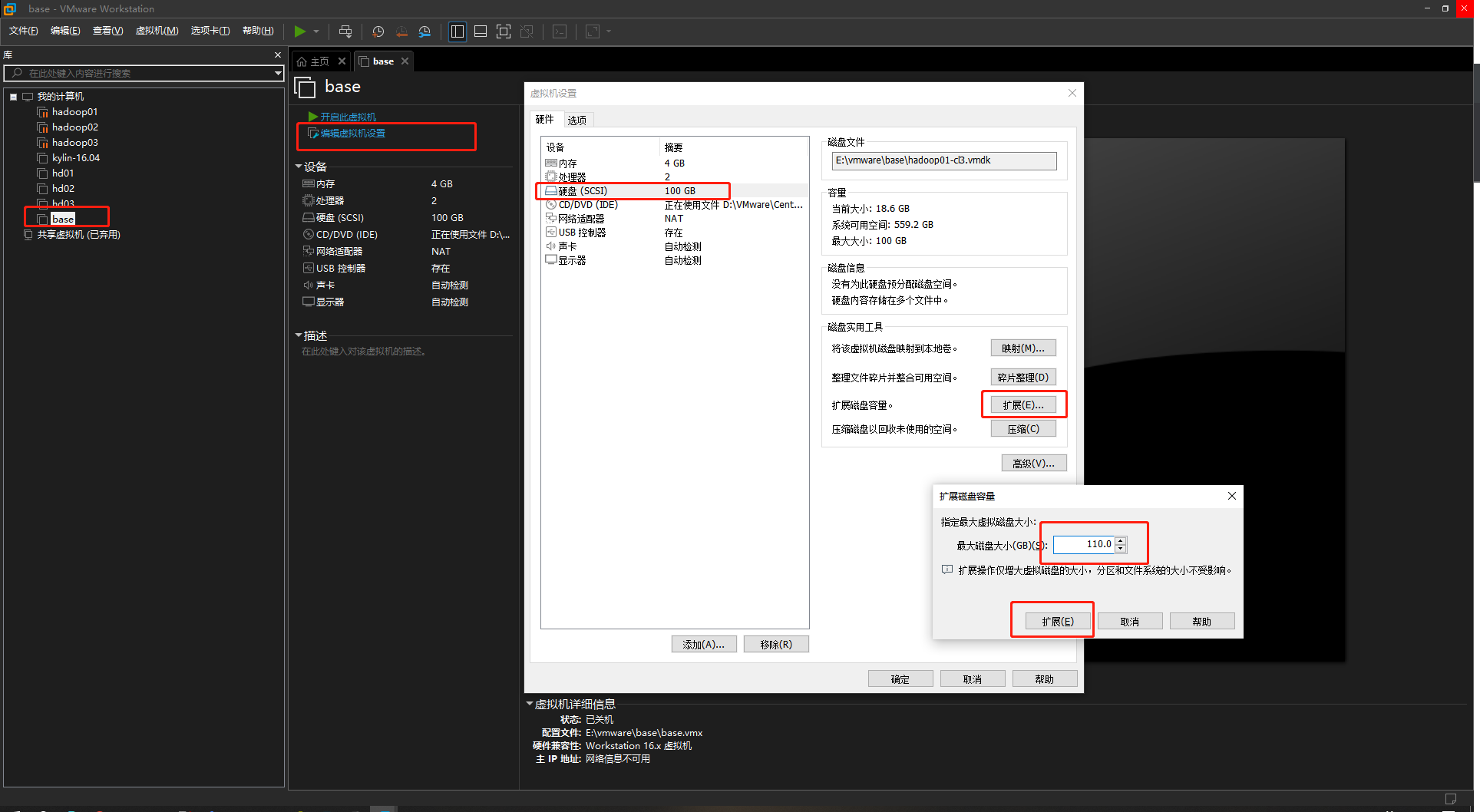
Task: Close the 主页 tab
Action: 342,61
